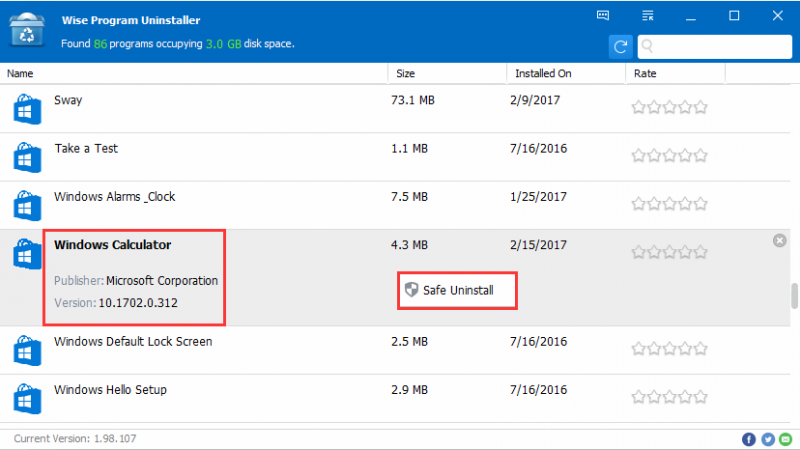The image size is (800, 450).
Task: Click the Windows Calculator app icon
Action: point(27,254)
